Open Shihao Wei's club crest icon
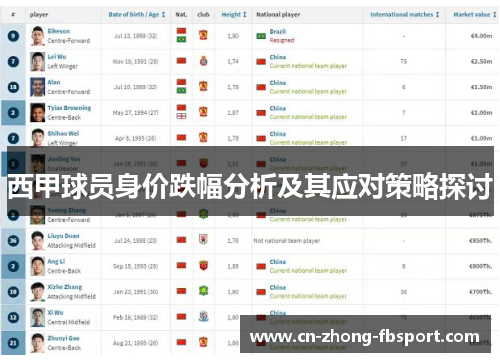 (x=203, y=137)
